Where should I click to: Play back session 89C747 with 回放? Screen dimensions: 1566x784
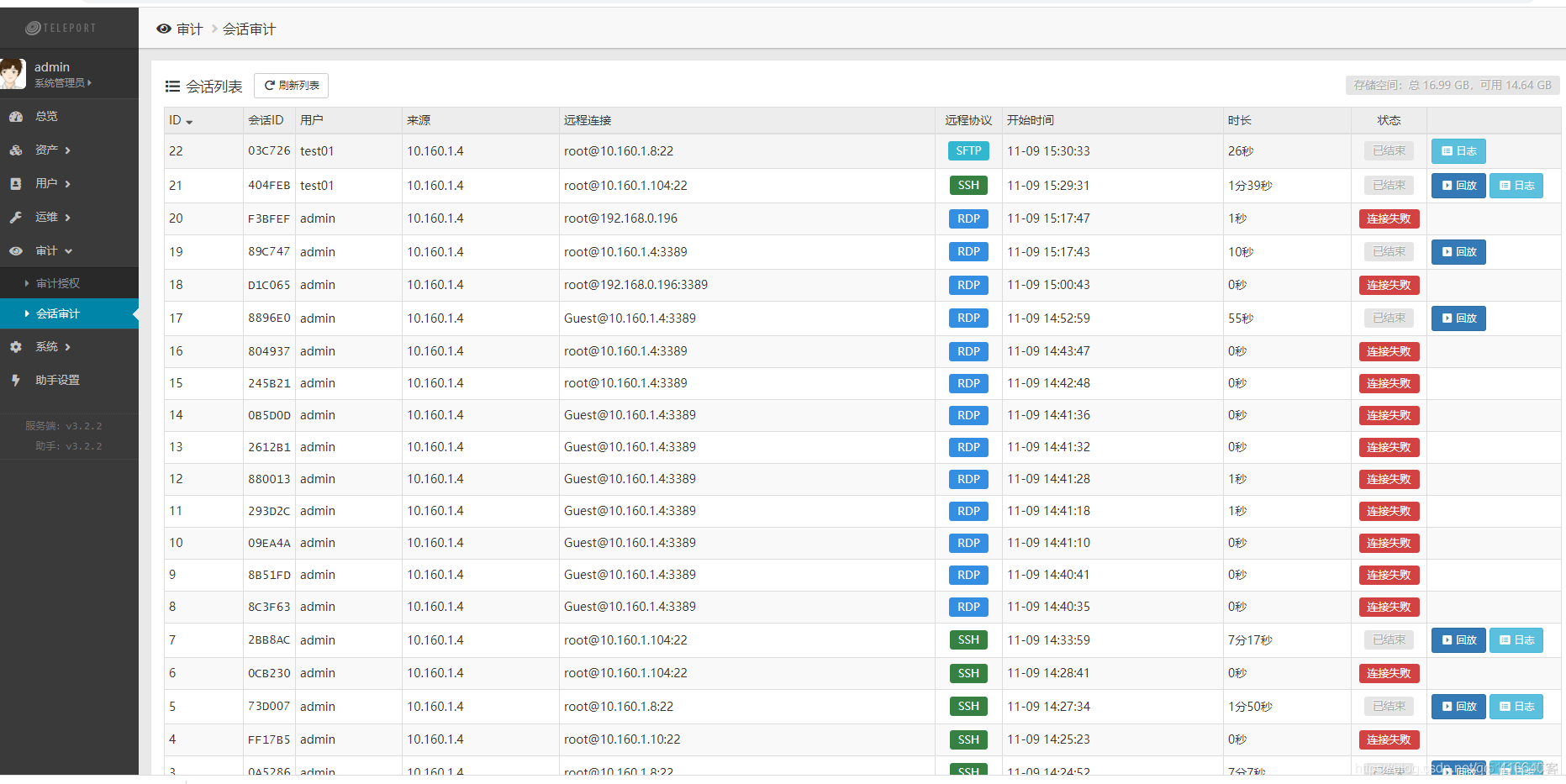click(x=1458, y=252)
